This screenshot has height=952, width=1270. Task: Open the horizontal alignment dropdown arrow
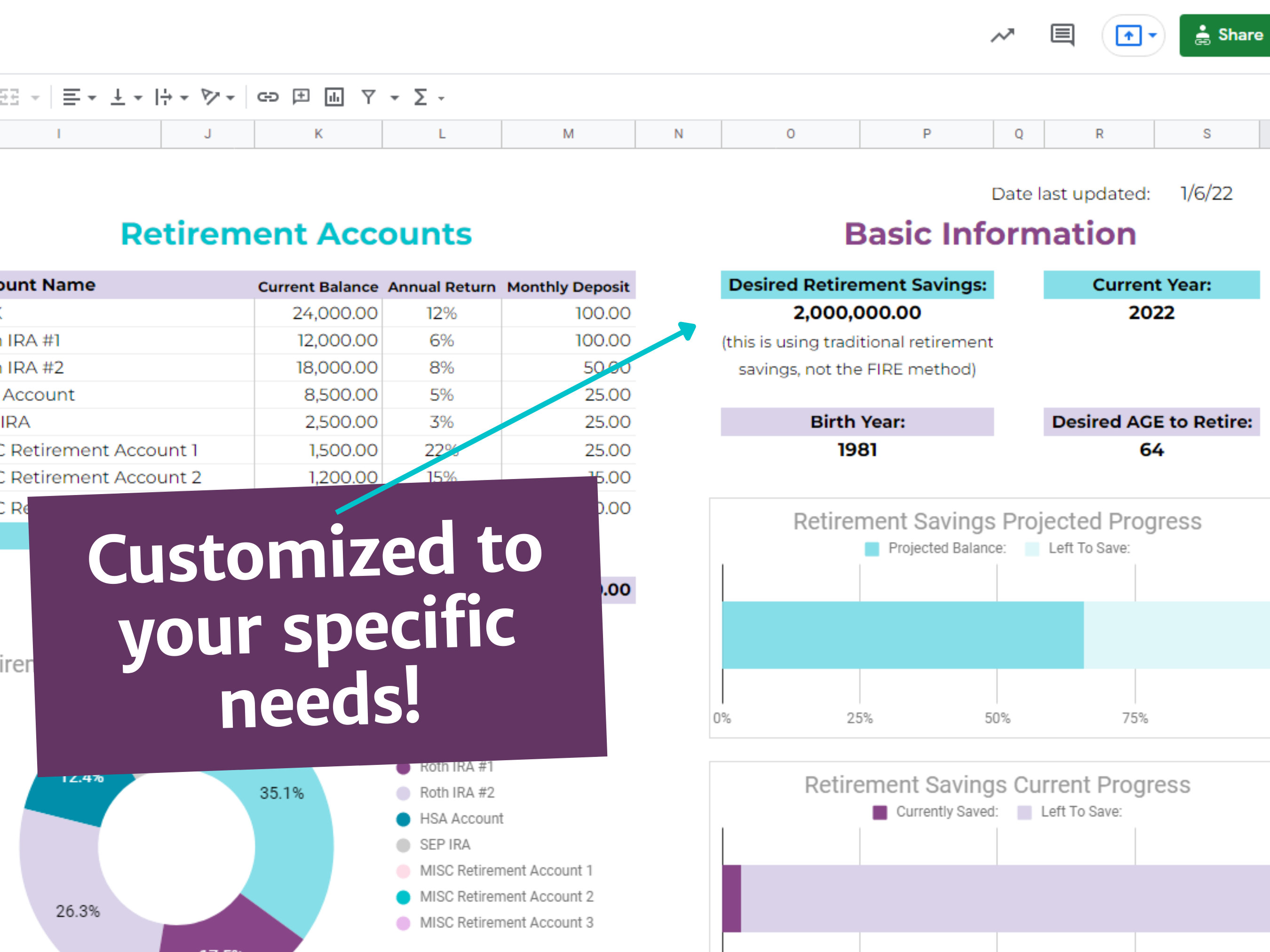93,98
